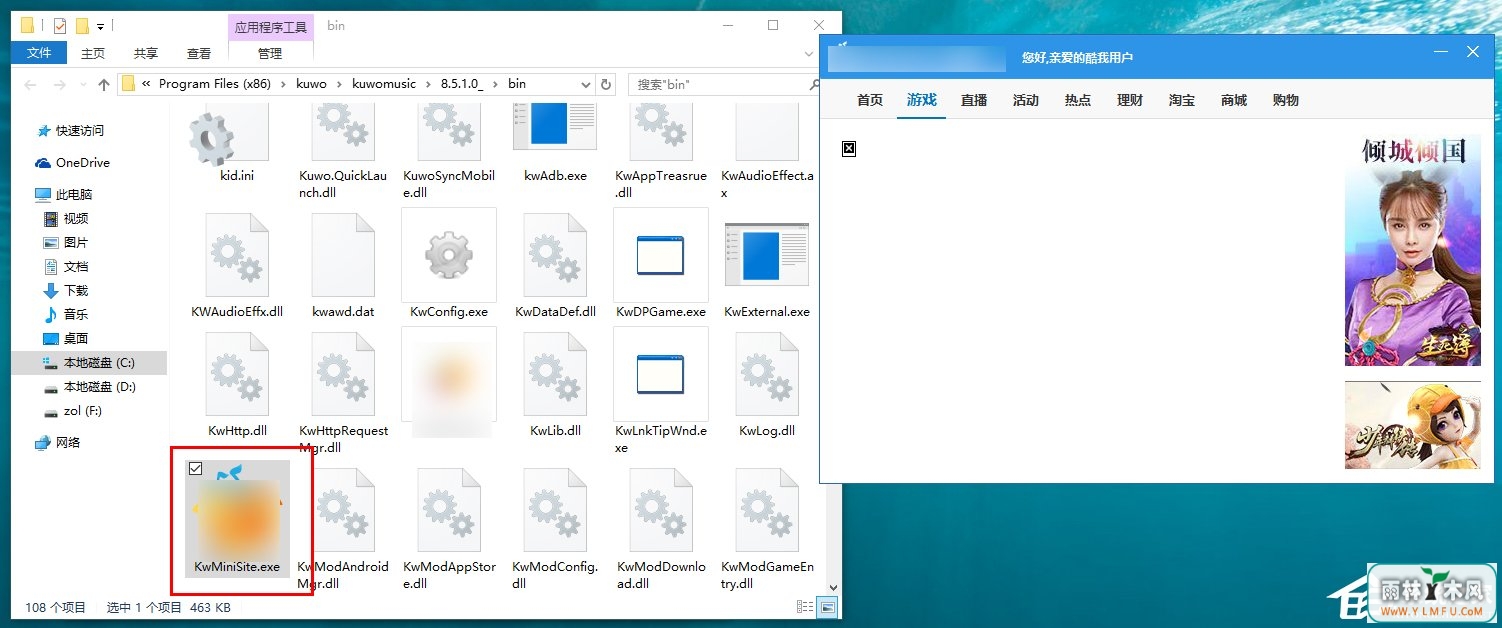Select KwConfig.exe gear icon

coord(449,256)
